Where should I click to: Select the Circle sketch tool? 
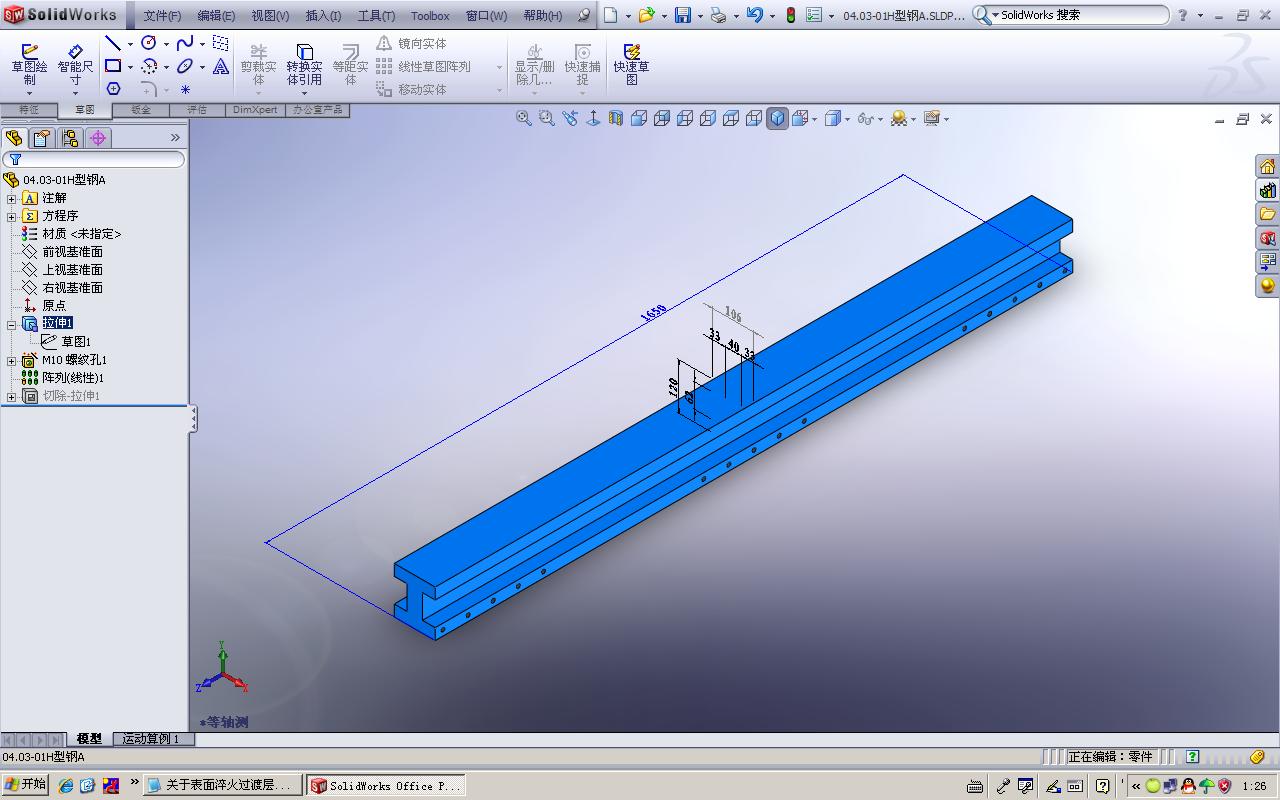(x=149, y=43)
